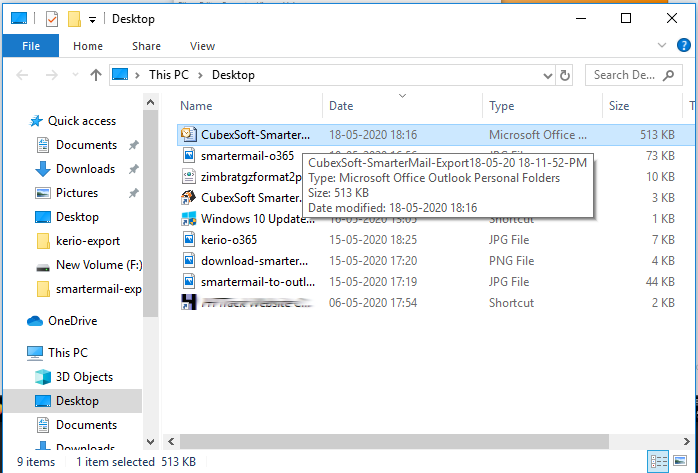Viewport: 698px width, 473px height.
Task: Sort files by Name column
Action: click(196, 106)
